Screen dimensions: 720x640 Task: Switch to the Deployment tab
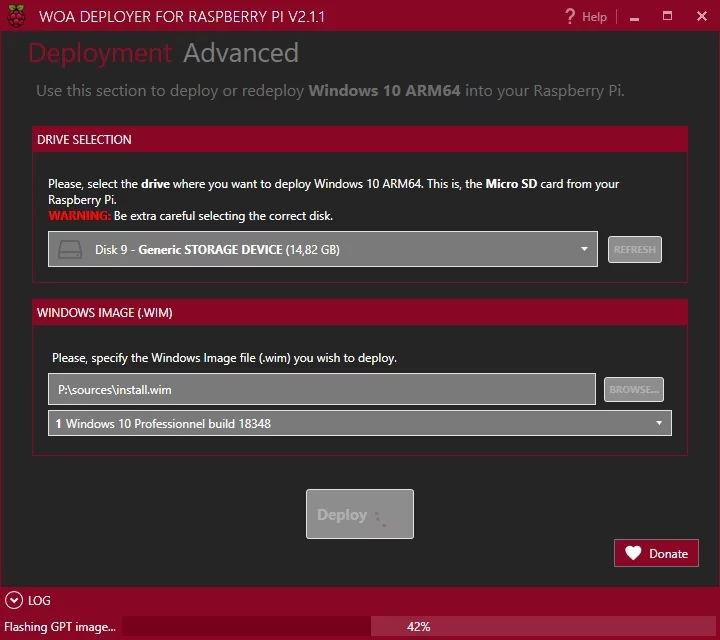[x=100, y=53]
